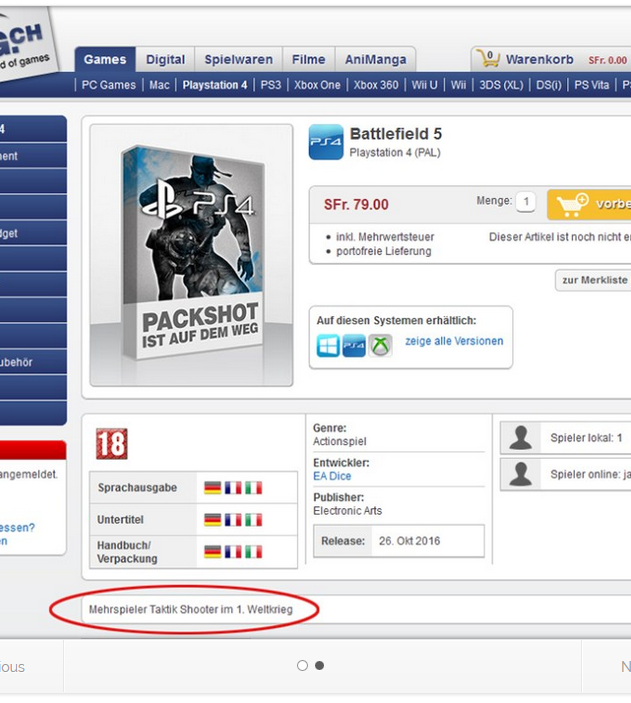Open the Games tab
Screen dimensions: 631x703
pos(105,60)
